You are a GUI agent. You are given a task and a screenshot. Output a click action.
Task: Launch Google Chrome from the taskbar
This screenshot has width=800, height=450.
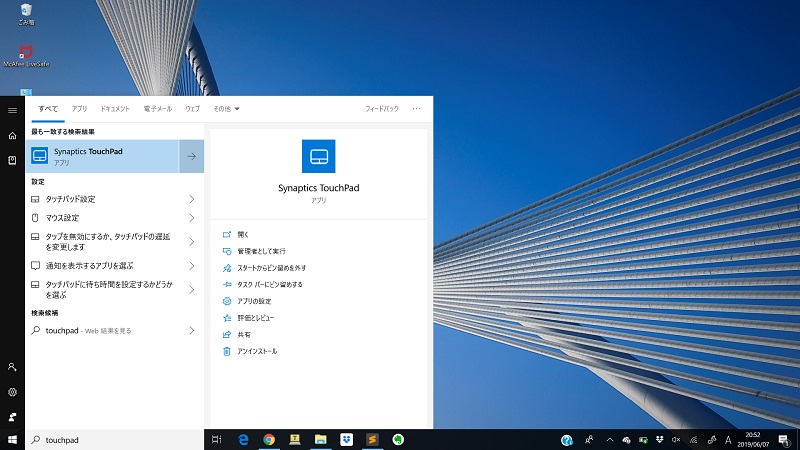coord(269,439)
